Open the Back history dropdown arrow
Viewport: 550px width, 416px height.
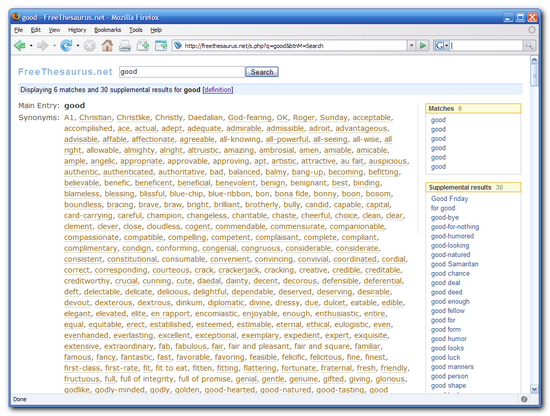coord(31,46)
